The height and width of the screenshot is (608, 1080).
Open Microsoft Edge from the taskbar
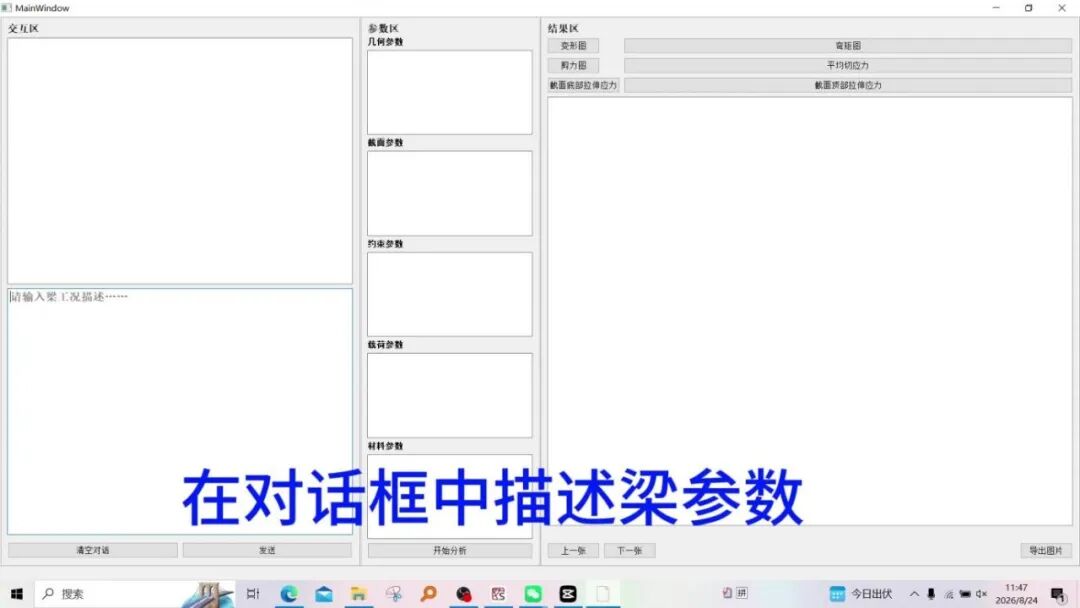coord(289,594)
